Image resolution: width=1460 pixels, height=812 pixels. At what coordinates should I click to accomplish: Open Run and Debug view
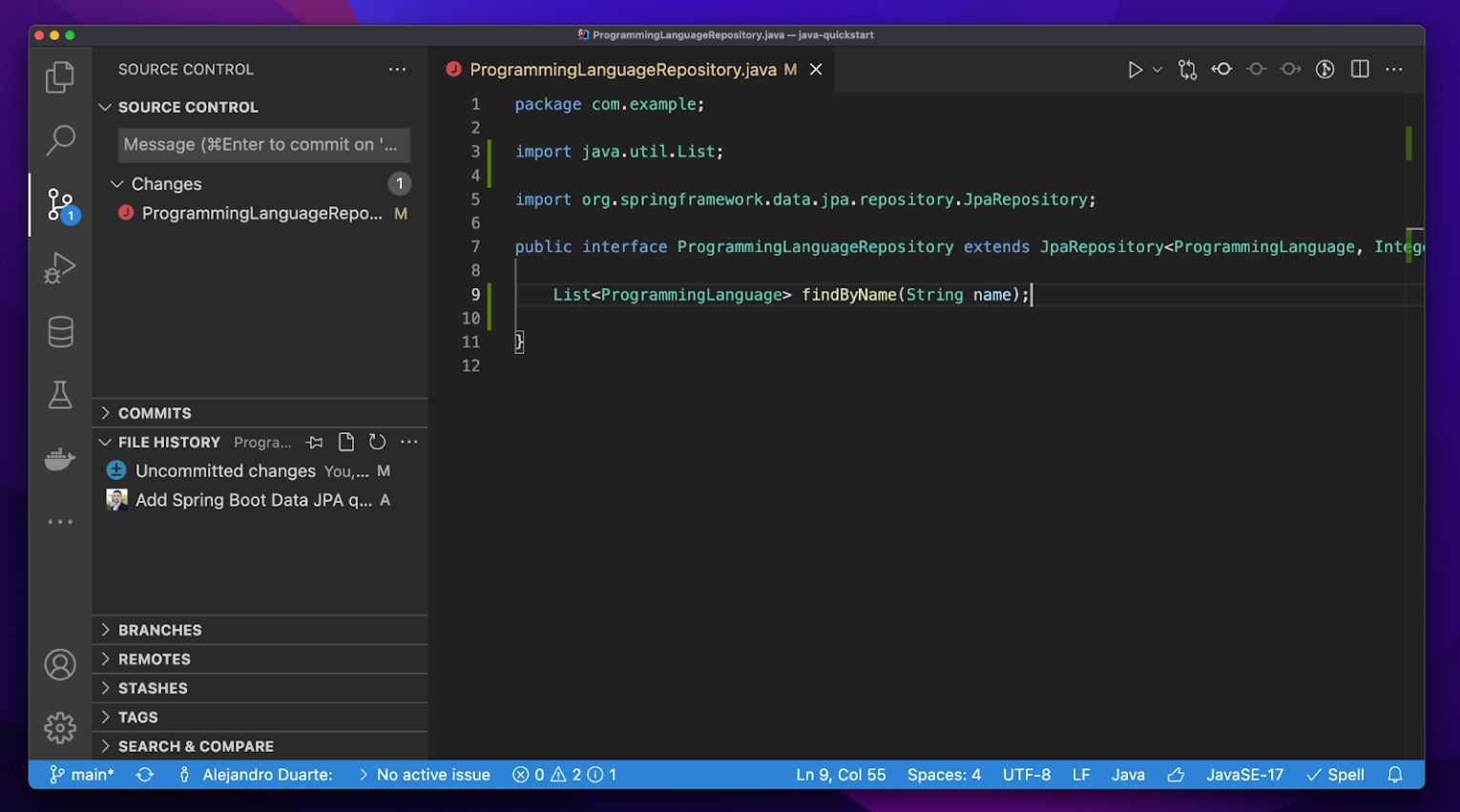60,268
